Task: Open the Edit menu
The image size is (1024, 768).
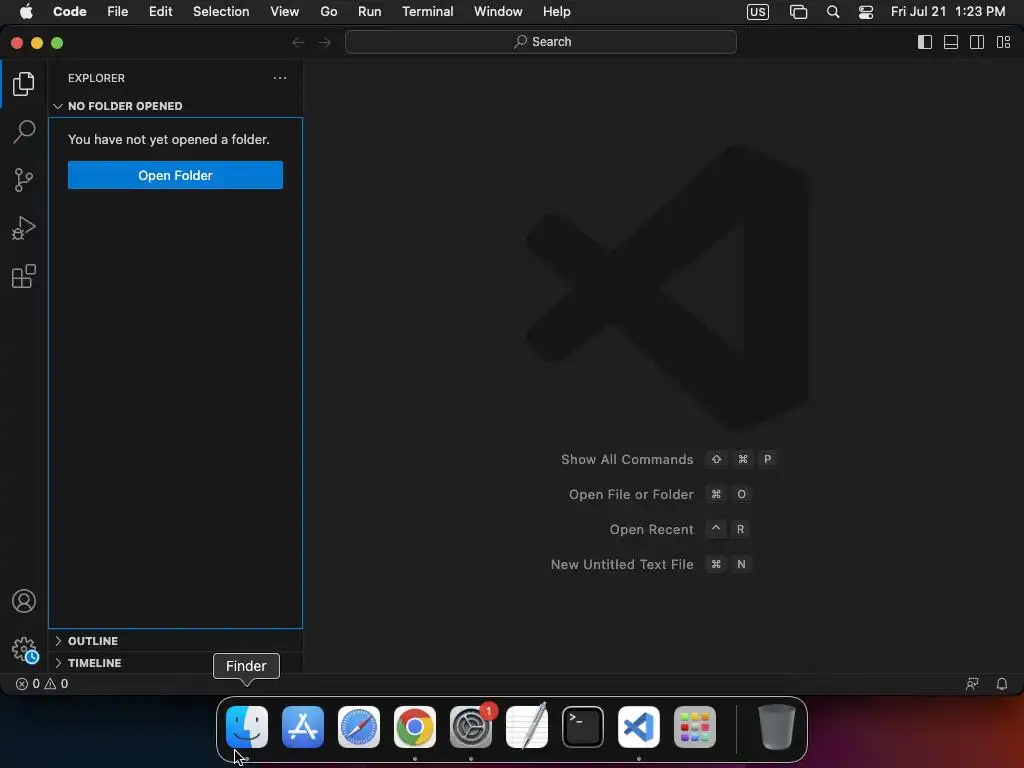Action: [x=161, y=12]
